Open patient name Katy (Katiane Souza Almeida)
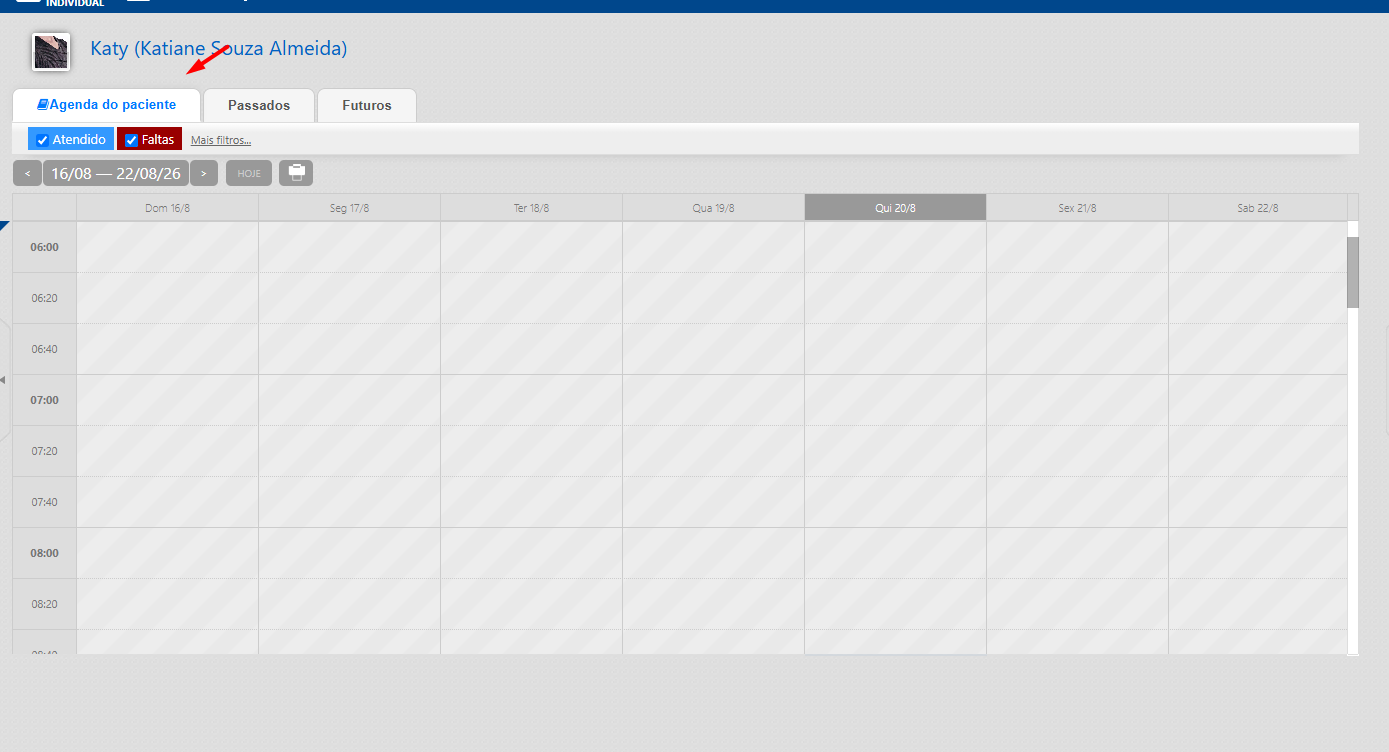Screen dimensions: 1389x752 pyautogui.click(x=219, y=48)
